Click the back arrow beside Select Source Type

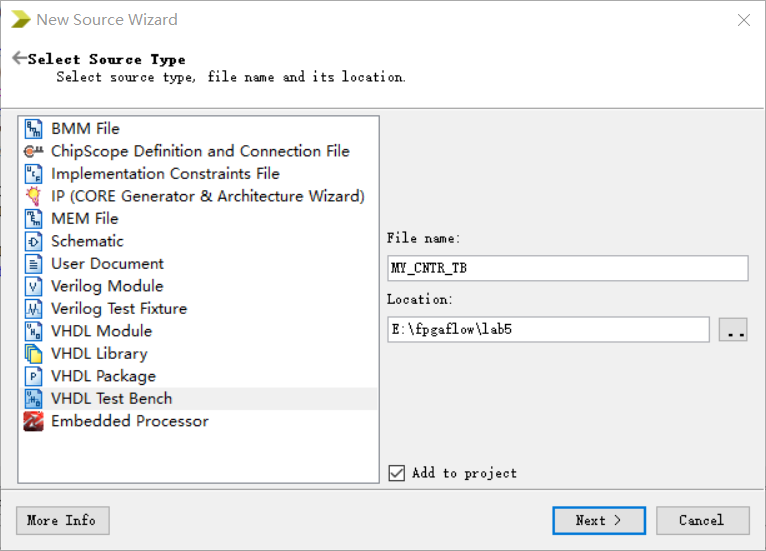coord(19,59)
